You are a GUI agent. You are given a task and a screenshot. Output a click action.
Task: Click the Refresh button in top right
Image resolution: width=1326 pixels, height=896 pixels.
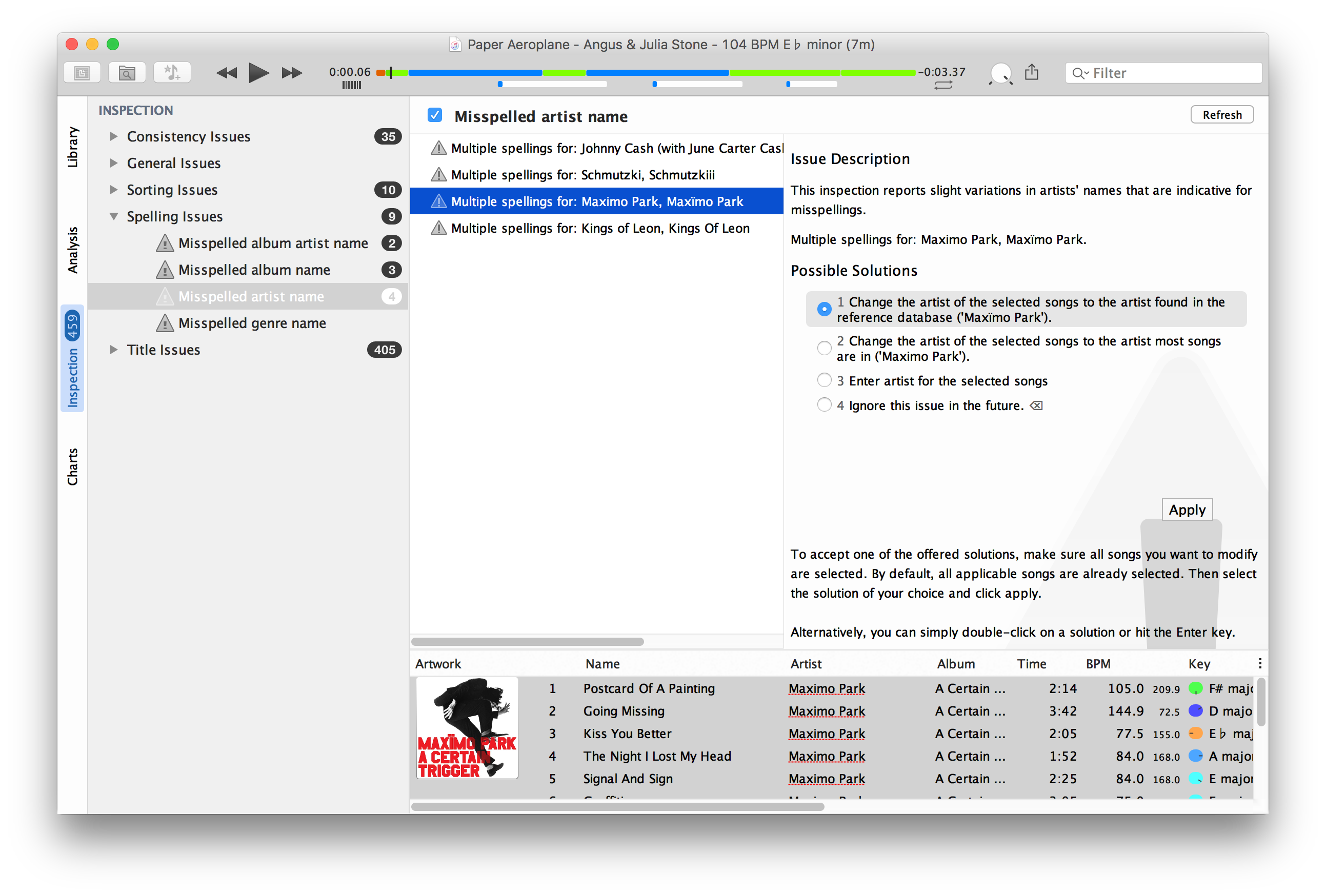point(1224,114)
